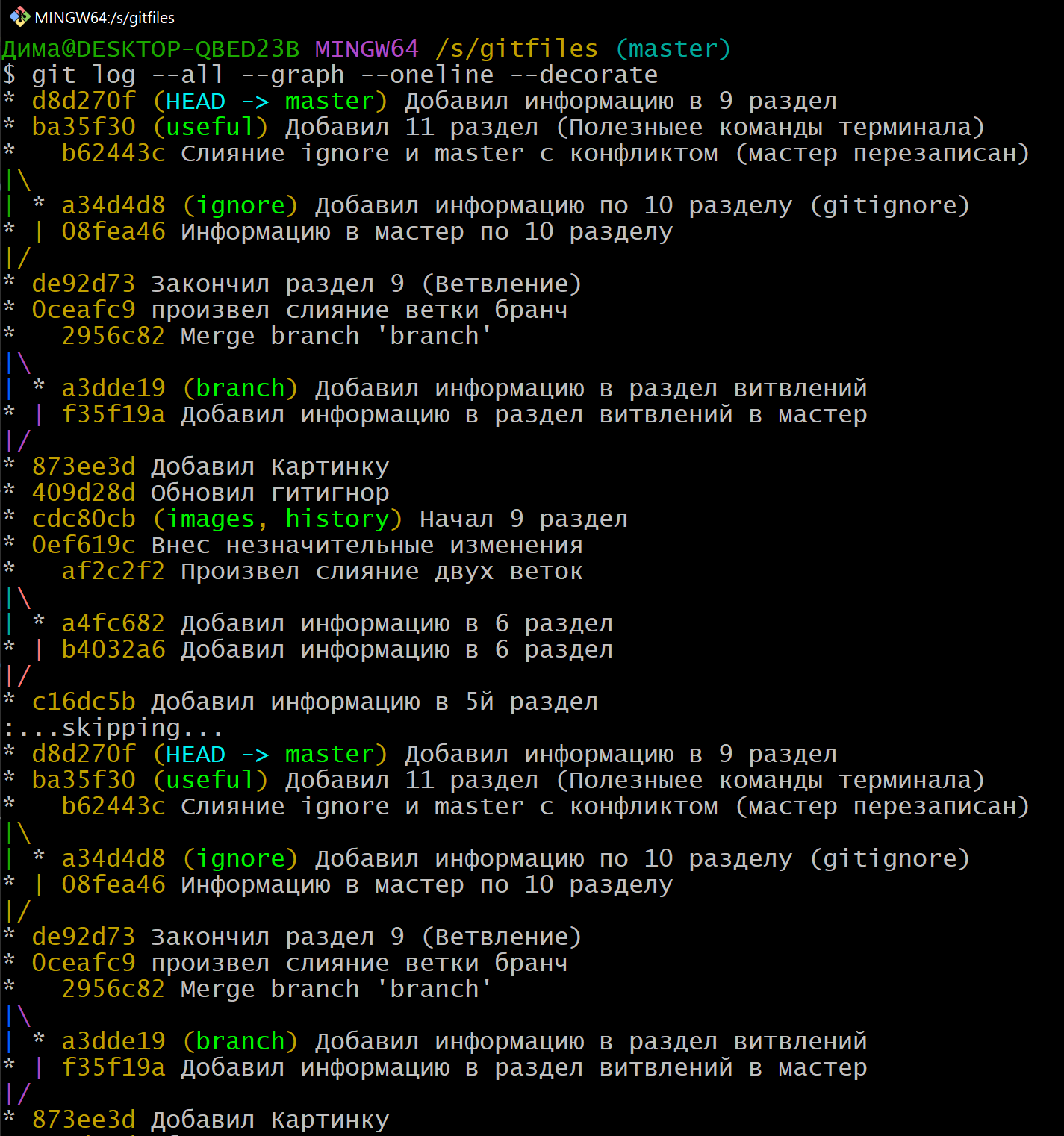The height and width of the screenshot is (1136, 1064).
Task: Click the message Внес незначительные изменения
Action: [x=367, y=545]
